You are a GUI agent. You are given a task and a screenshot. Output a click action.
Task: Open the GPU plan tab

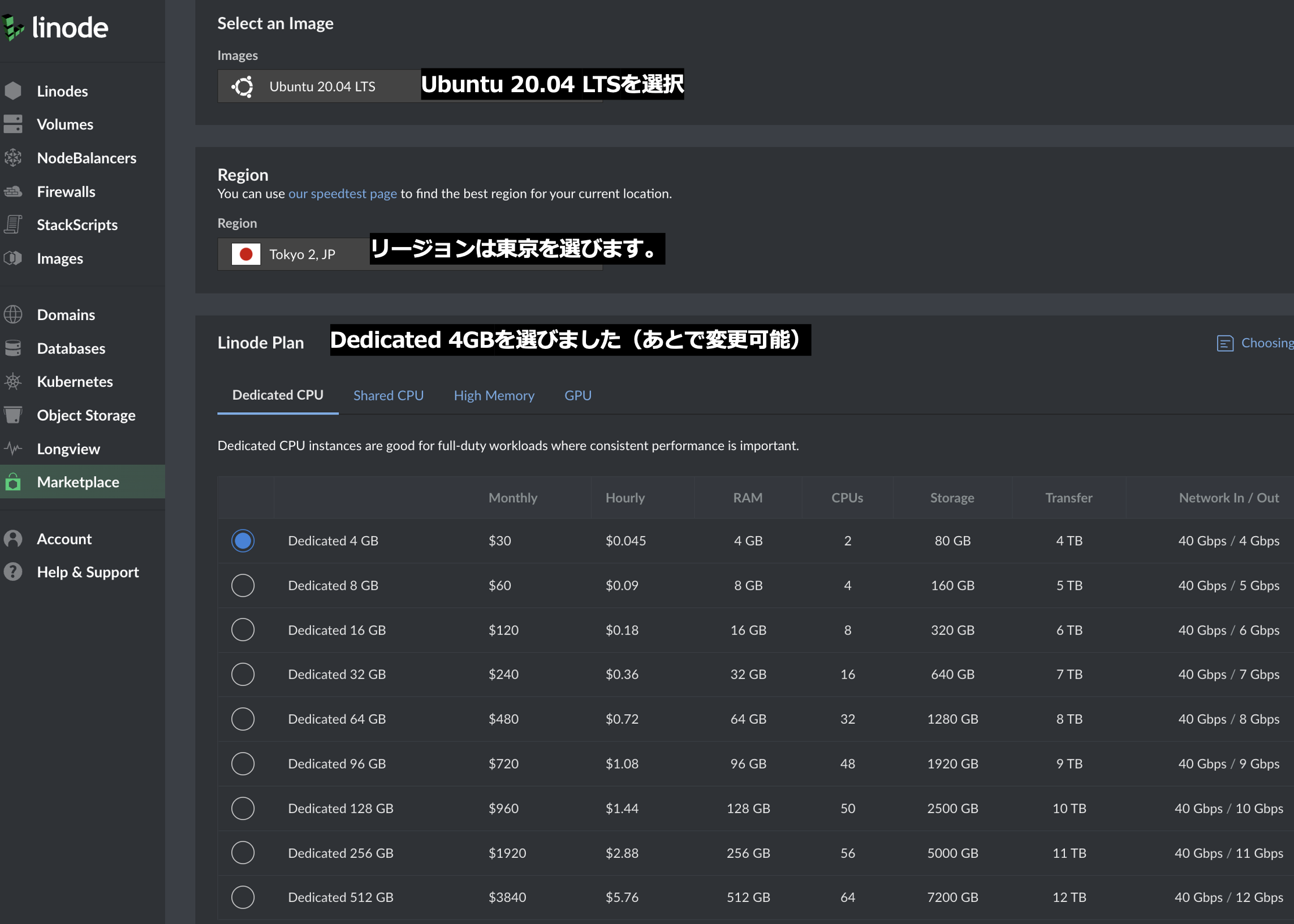click(x=577, y=395)
